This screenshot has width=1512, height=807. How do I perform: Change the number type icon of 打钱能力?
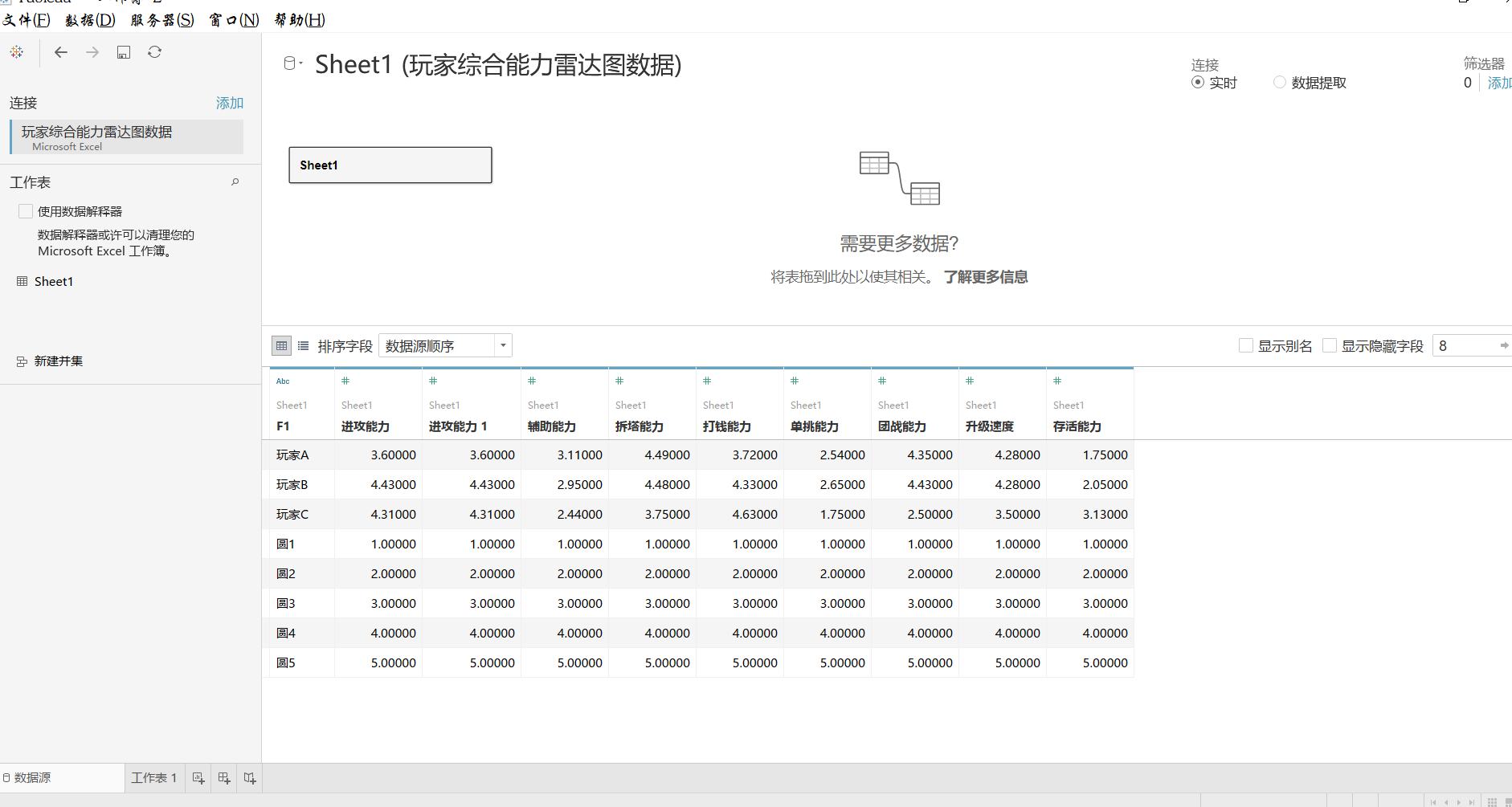tap(707, 381)
